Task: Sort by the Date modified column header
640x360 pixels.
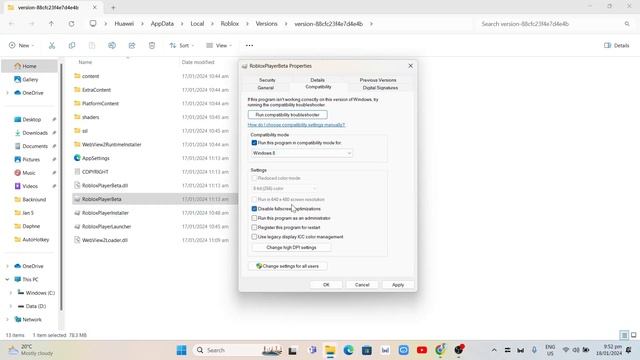Action: pos(198,62)
